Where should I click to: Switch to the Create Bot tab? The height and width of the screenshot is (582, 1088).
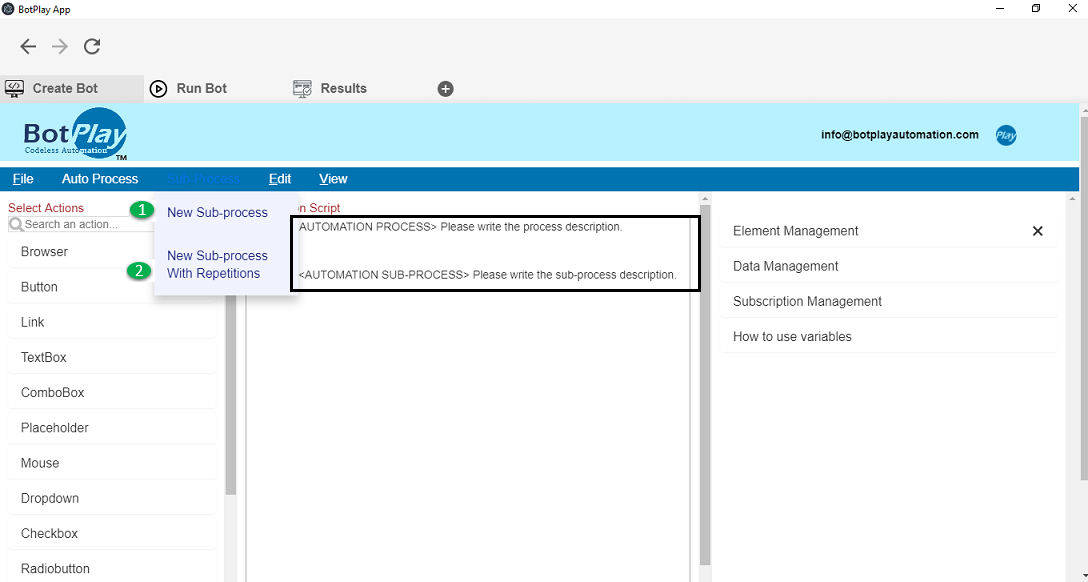(72, 89)
